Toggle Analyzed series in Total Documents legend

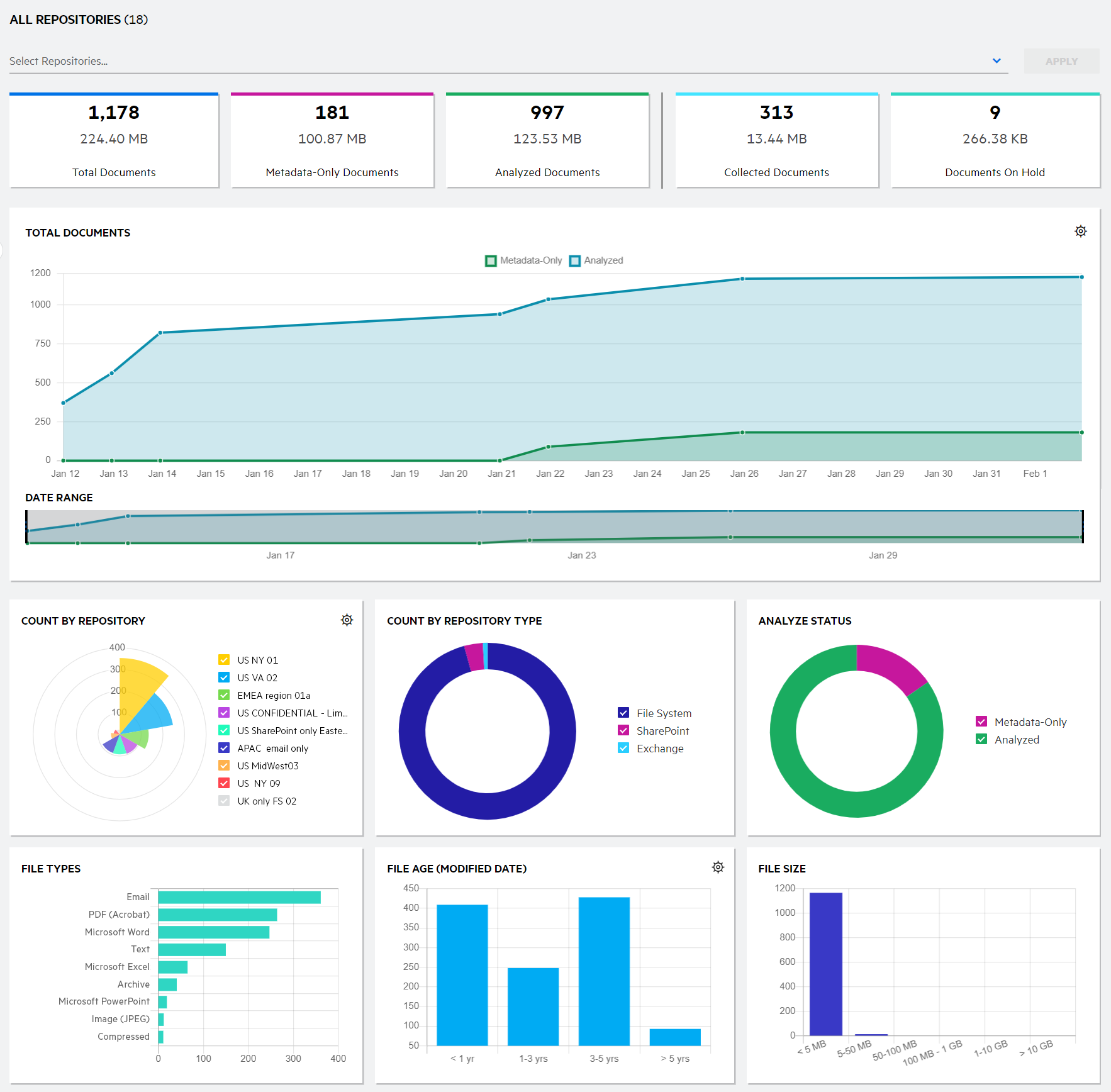575,260
